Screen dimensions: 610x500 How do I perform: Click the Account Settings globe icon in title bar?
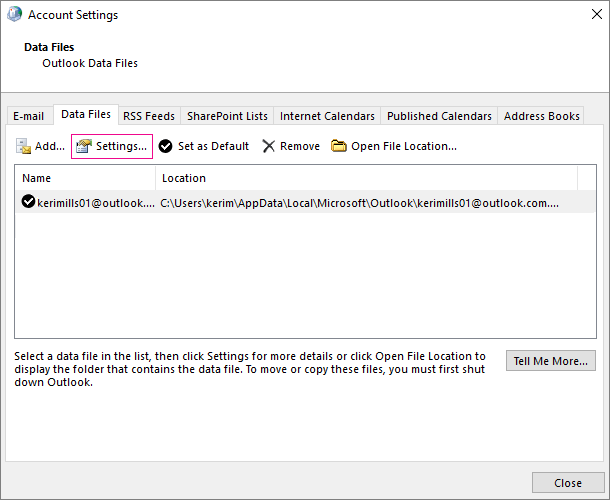pyautogui.click(x=14, y=14)
